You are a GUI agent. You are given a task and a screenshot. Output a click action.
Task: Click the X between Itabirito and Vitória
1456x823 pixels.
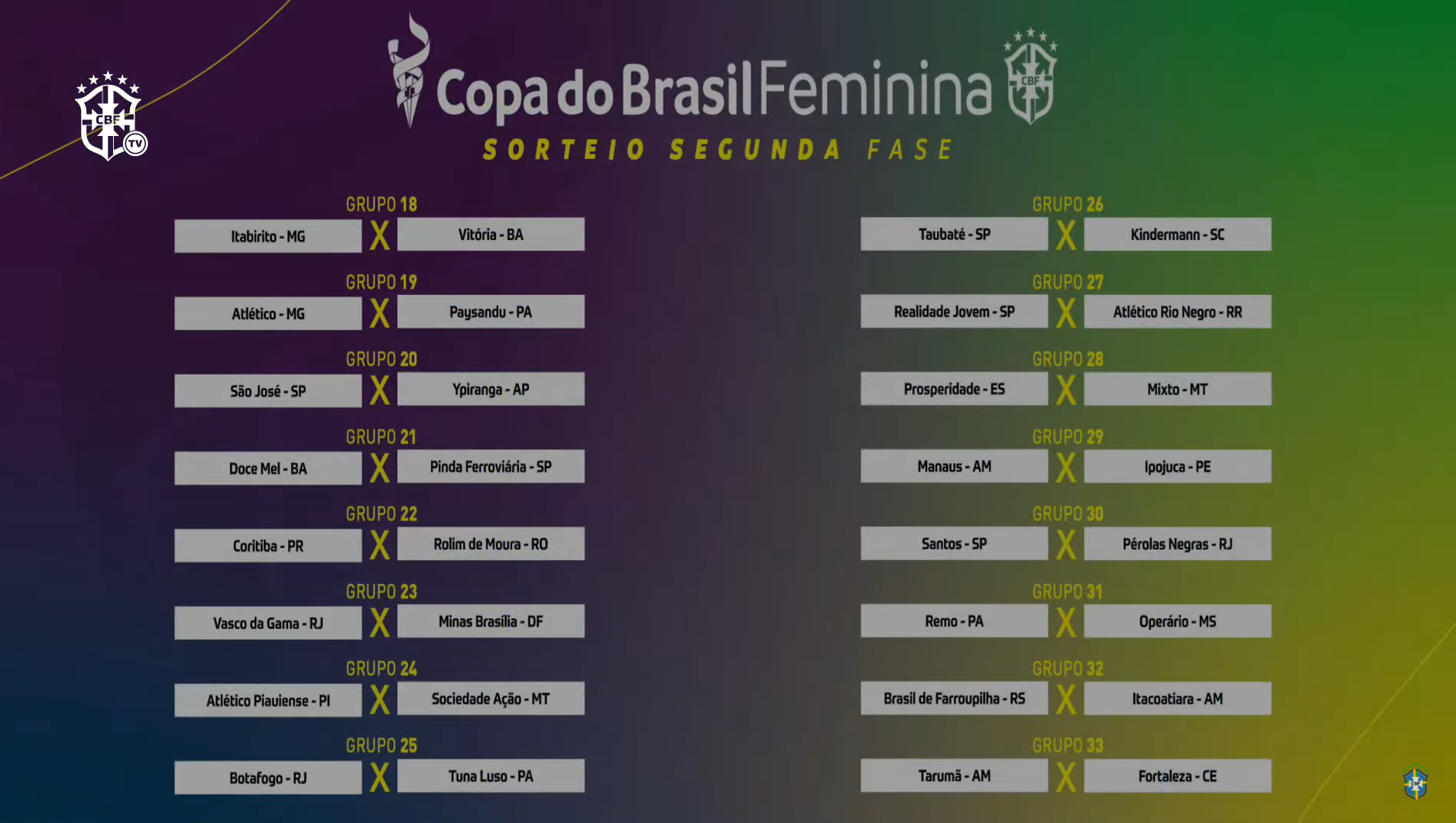380,235
